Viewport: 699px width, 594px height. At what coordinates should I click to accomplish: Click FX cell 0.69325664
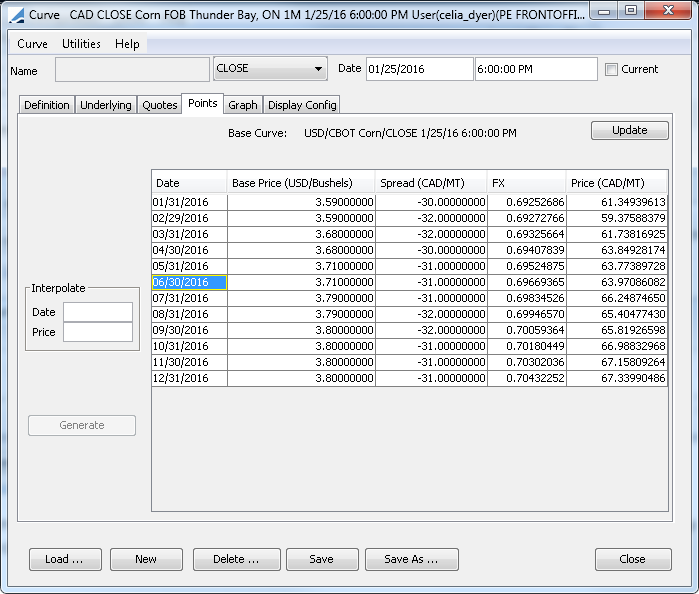[x=526, y=234]
